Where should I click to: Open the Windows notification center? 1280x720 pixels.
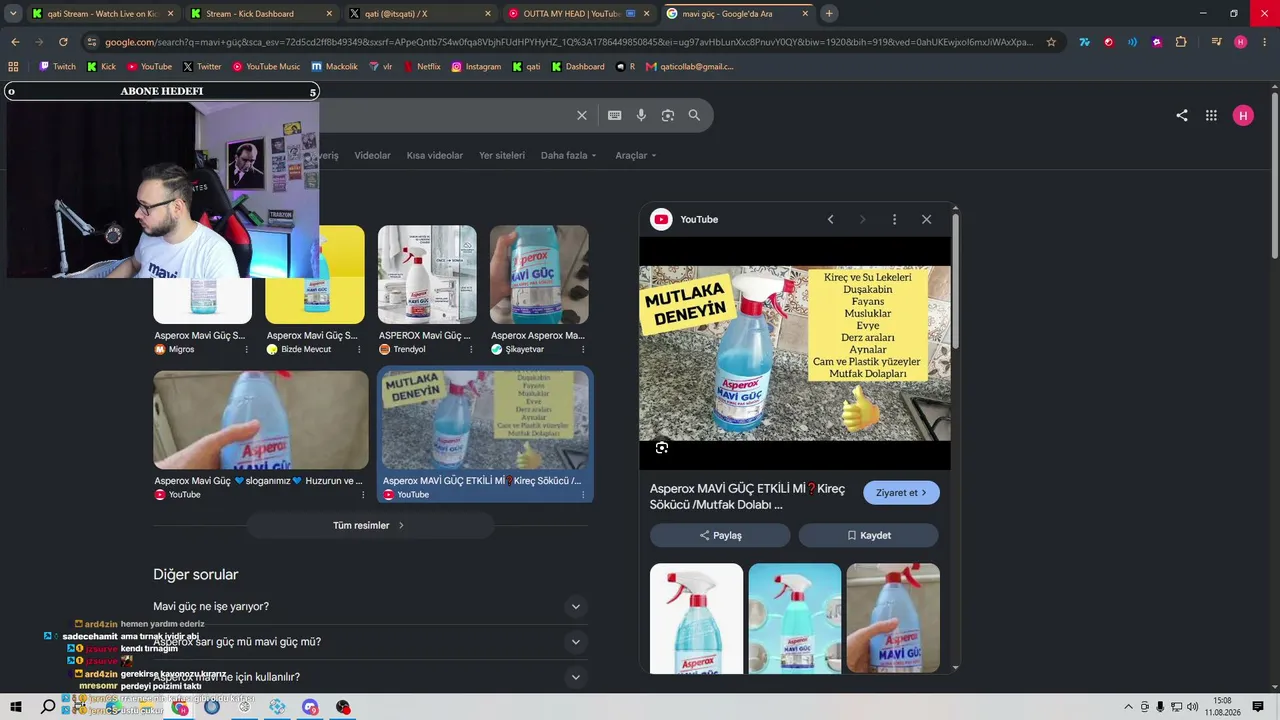[x=1260, y=707]
